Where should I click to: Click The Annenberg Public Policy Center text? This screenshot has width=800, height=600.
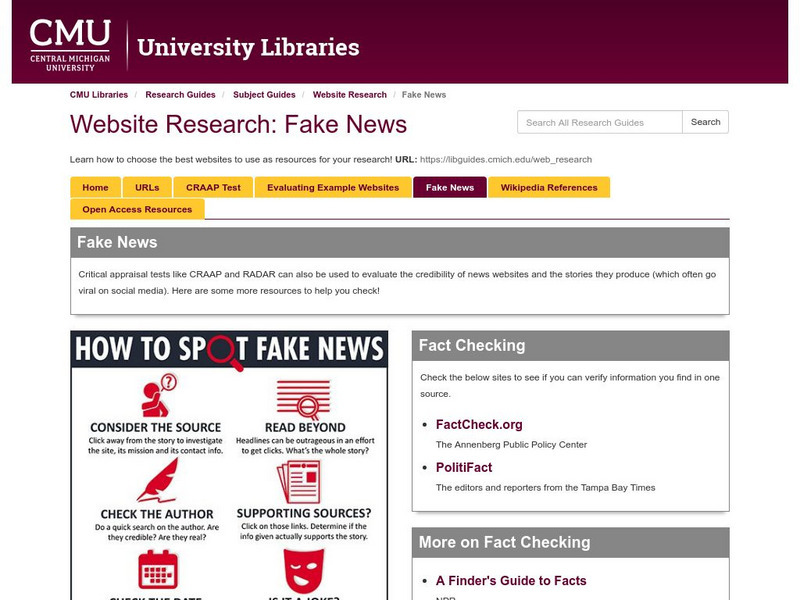(511, 444)
